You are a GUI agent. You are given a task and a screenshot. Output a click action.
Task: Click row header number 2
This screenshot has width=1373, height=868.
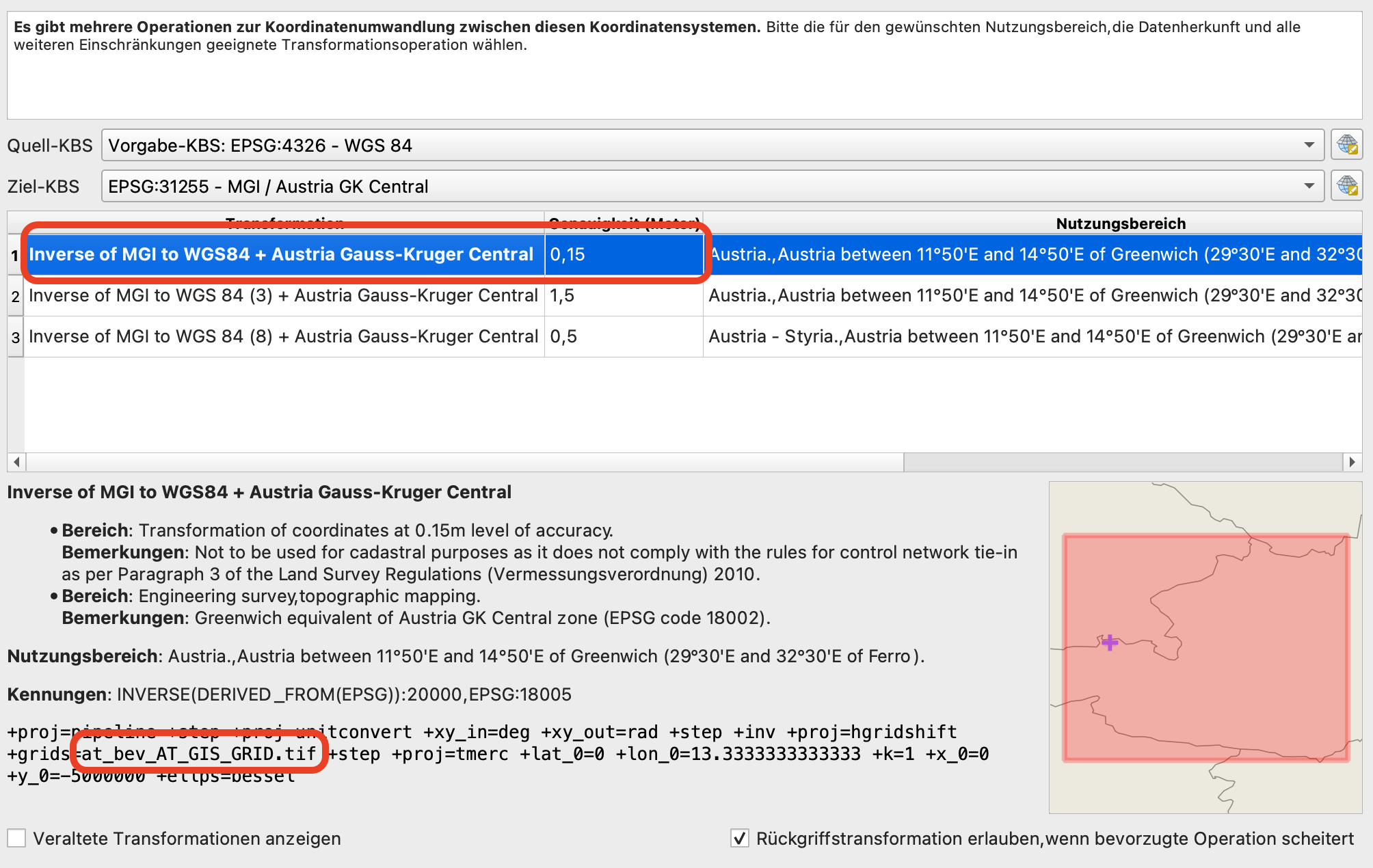15,296
